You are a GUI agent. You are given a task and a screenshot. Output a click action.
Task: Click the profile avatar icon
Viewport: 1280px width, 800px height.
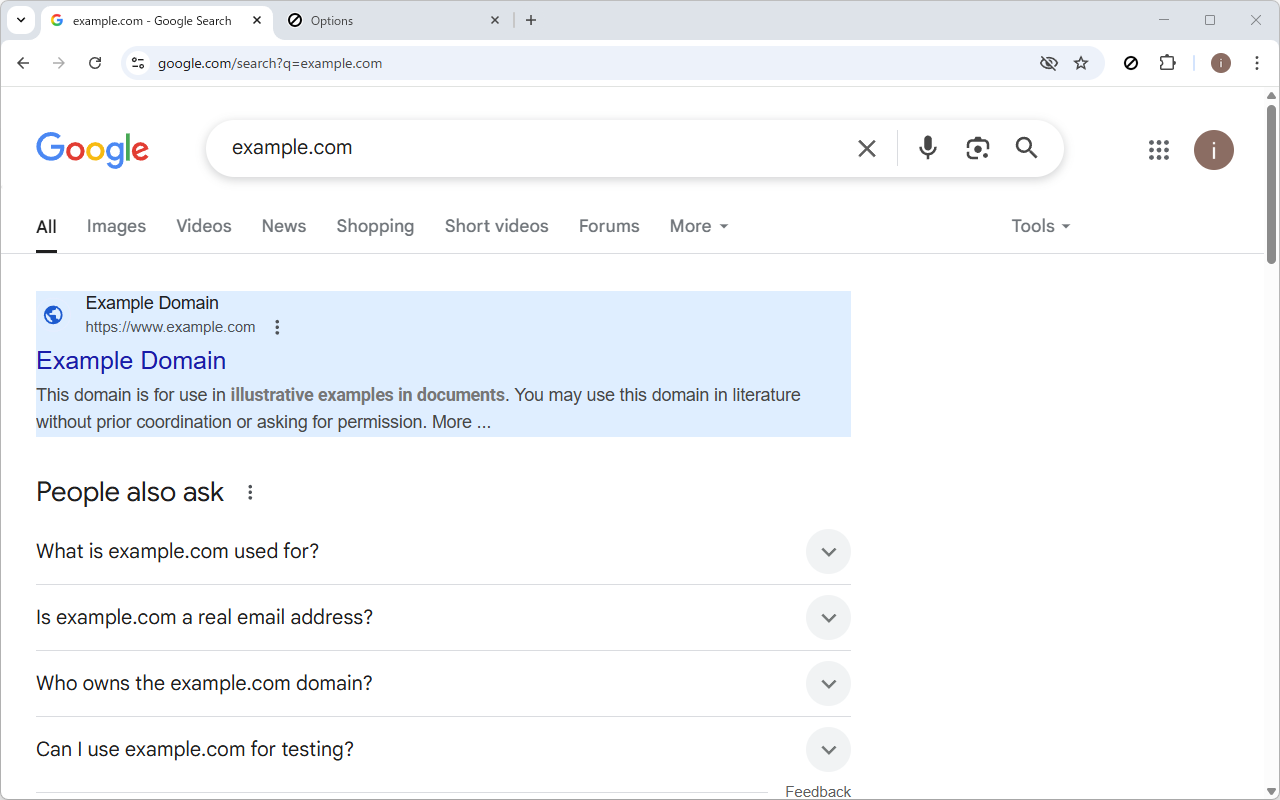tap(1213, 150)
